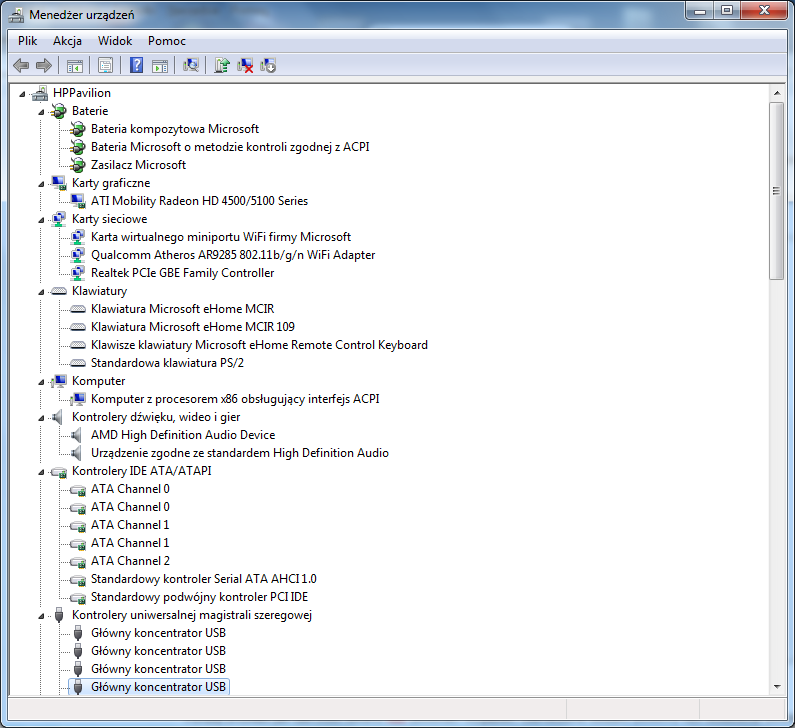Image resolution: width=795 pixels, height=728 pixels.
Task: Click the Kontrolery IDE ATA/ATAPI category icon
Action: 59,472
